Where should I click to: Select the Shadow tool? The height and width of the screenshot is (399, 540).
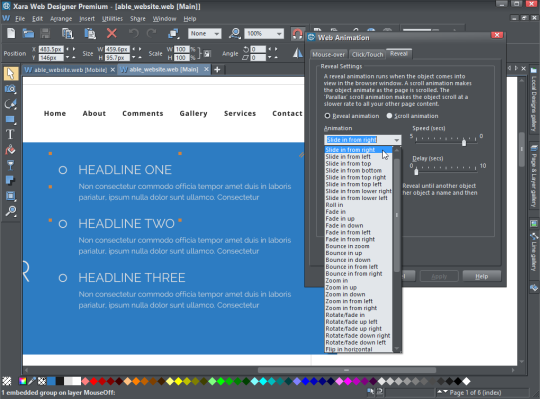10,180
